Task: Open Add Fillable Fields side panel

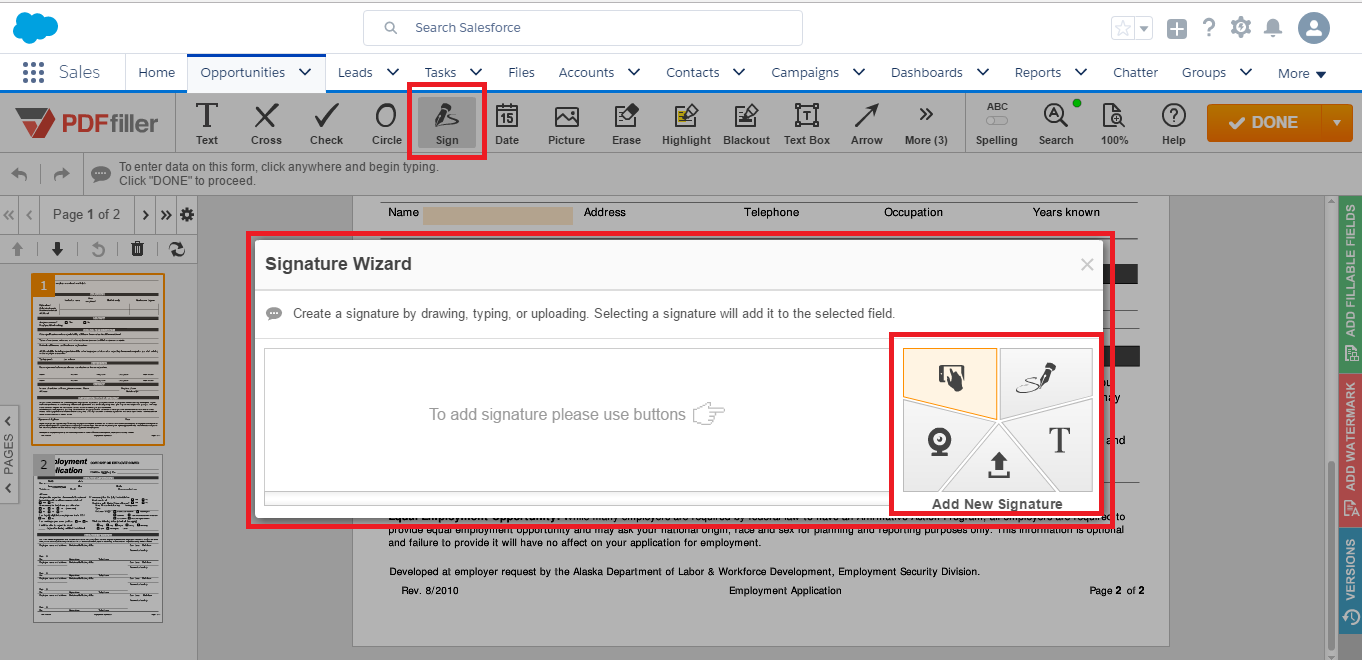Action: pyautogui.click(x=1350, y=283)
